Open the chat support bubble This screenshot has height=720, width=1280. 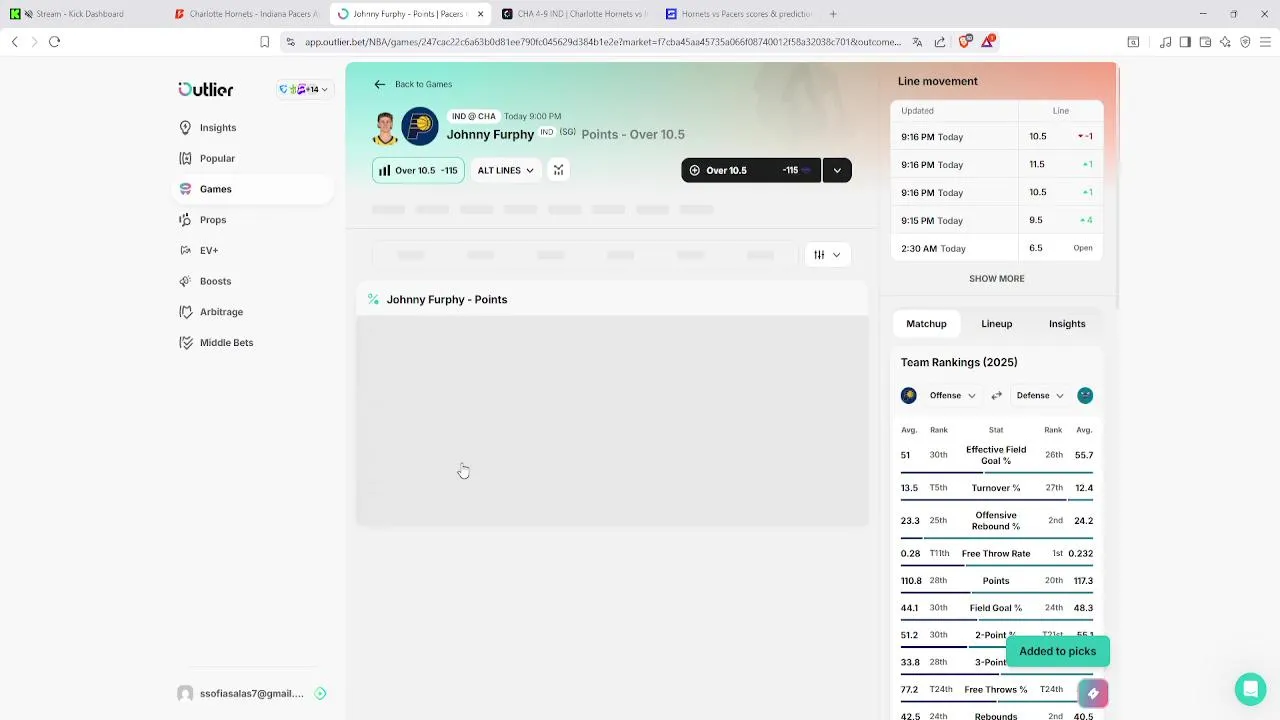[1250, 689]
